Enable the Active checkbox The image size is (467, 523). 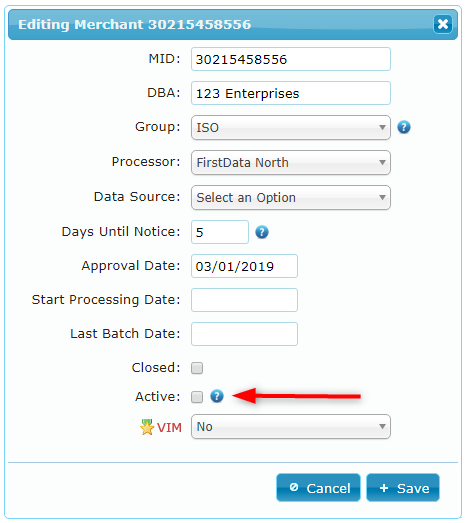tap(197, 397)
